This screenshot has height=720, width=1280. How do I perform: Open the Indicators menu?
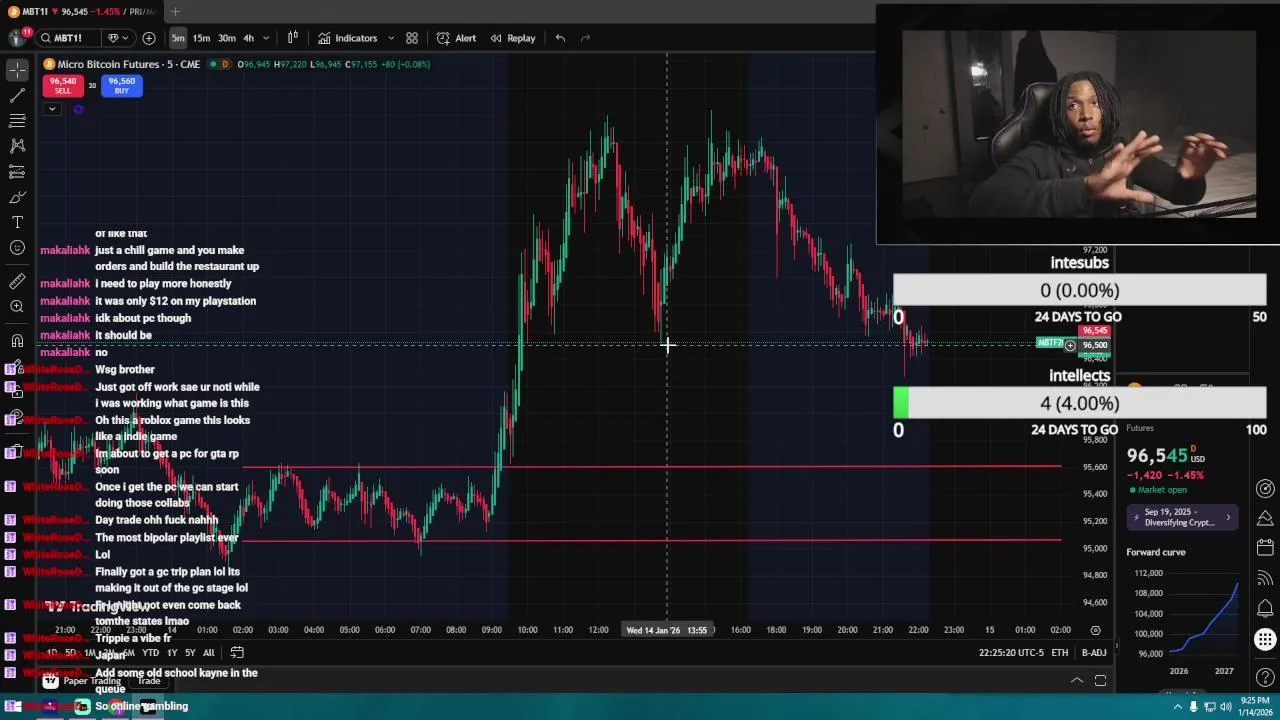point(347,38)
